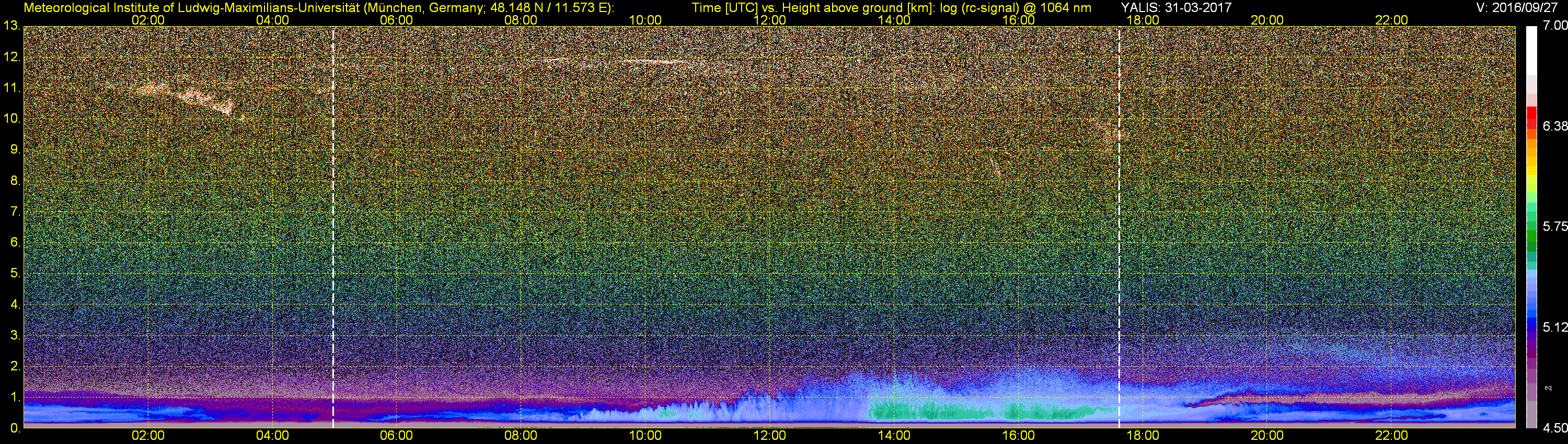Click the 04:00 label on the bottom time axis
This screenshot has width=1568, height=444.
click(272, 436)
